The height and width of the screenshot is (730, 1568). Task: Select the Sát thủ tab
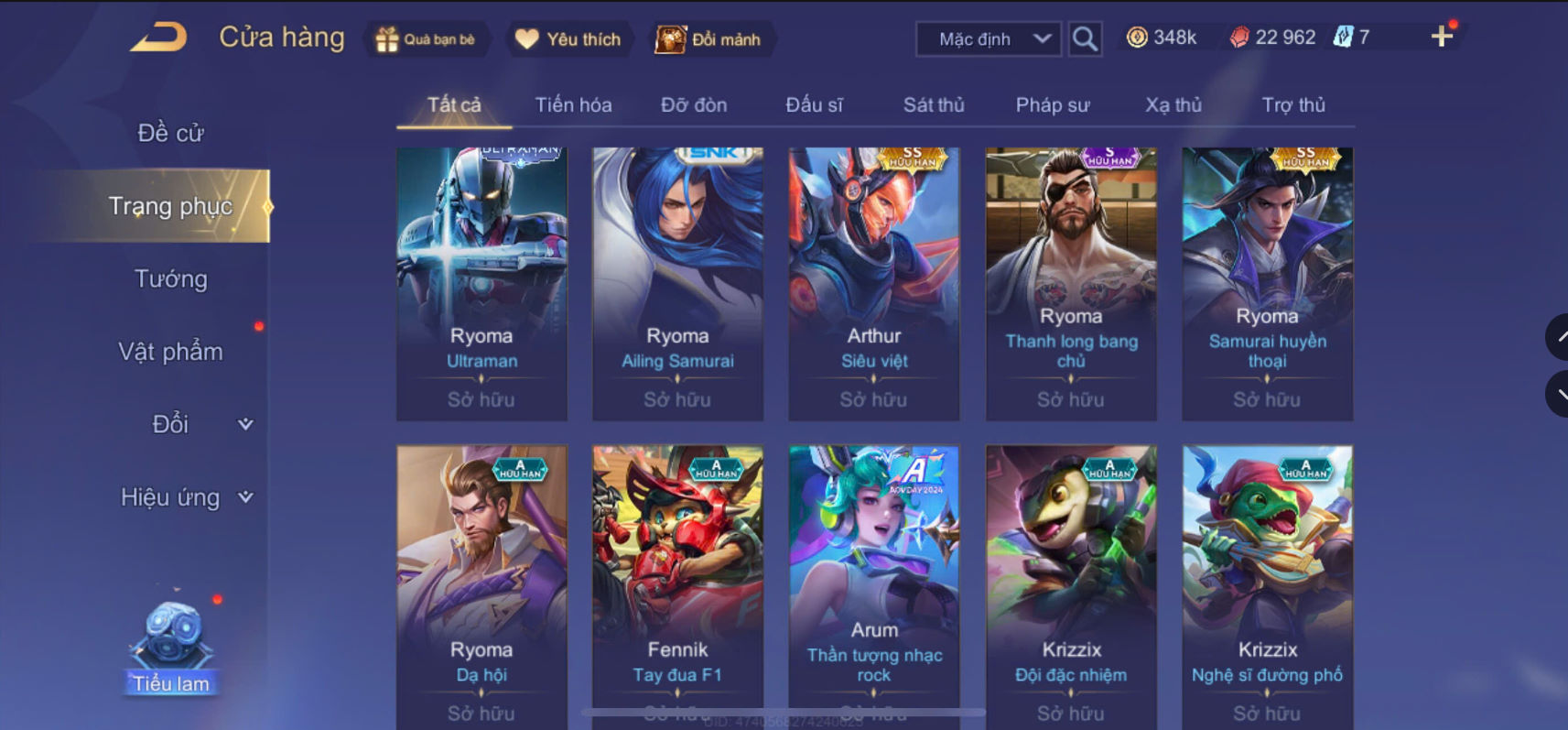click(934, 105)
